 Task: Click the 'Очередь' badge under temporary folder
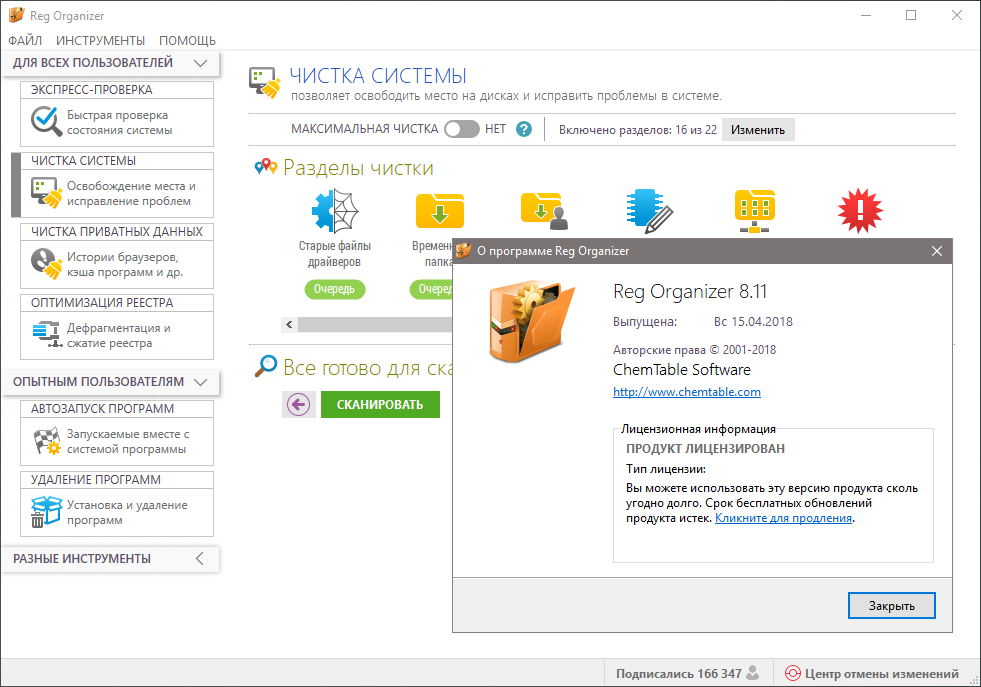point(431,289)
